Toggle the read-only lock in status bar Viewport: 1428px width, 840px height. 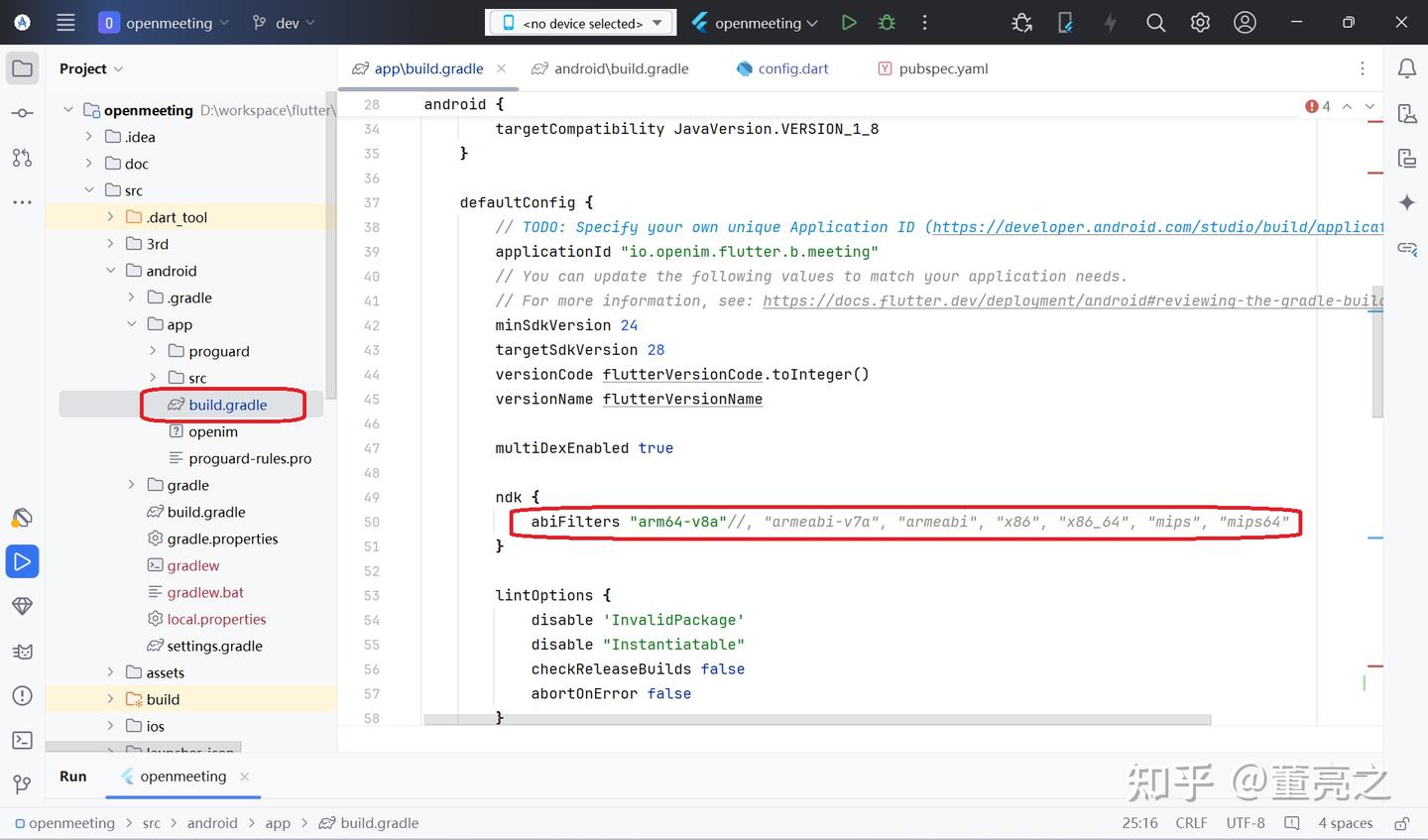pyautogui.click(x=1402, y=823)
